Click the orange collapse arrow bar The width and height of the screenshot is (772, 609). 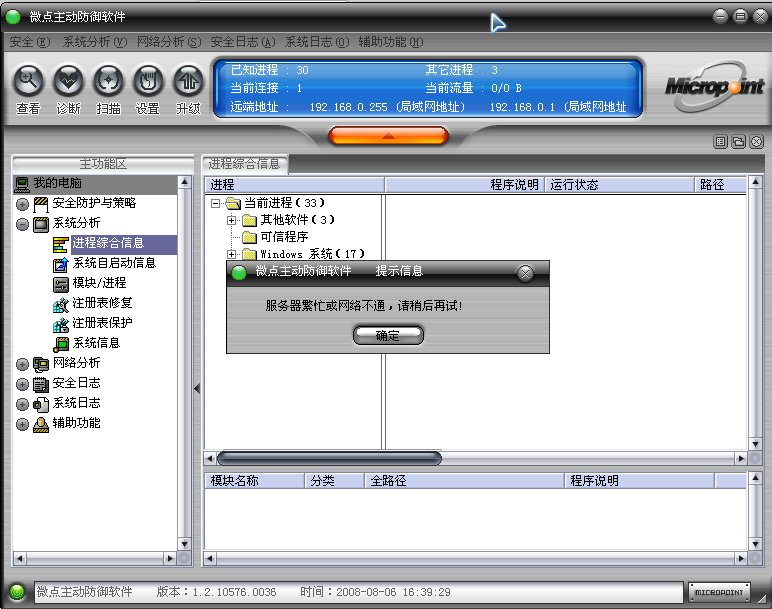tap(388, 136)
